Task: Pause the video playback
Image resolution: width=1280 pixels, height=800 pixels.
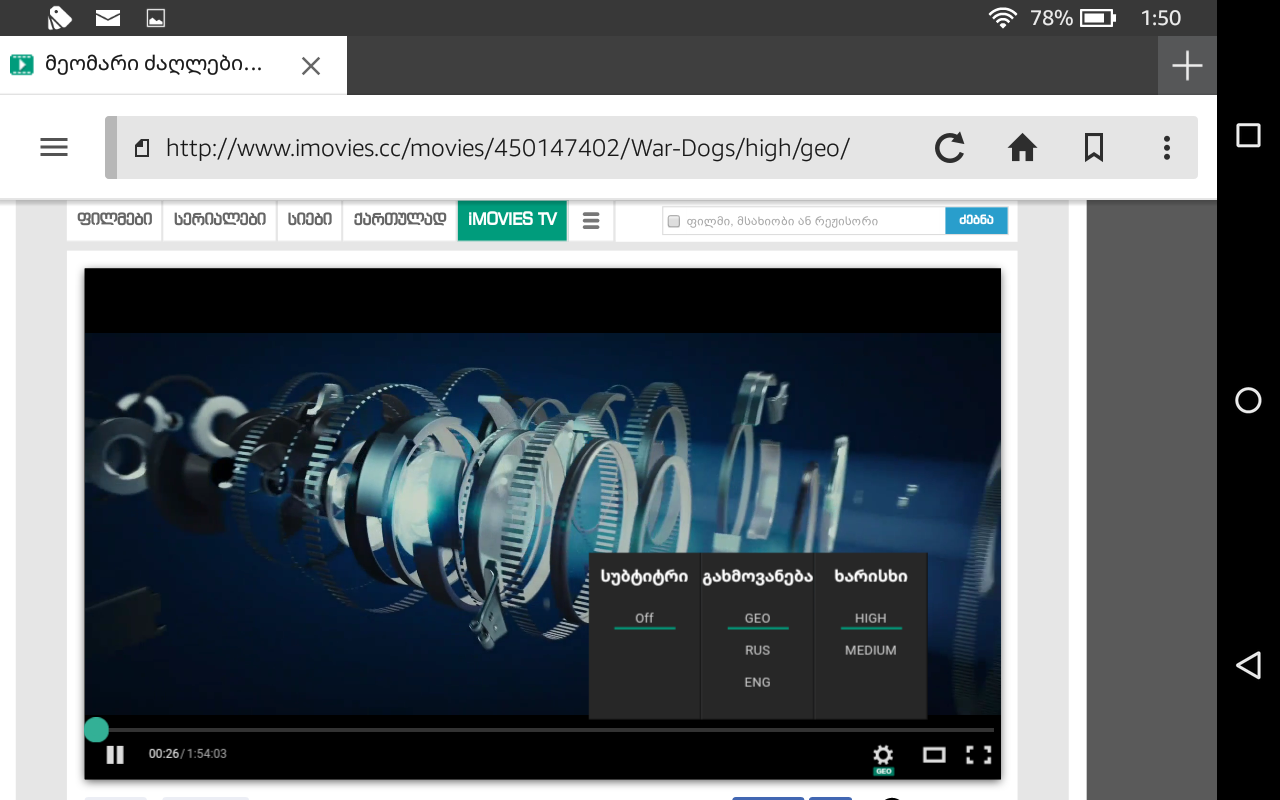Action: coord(115,754)
